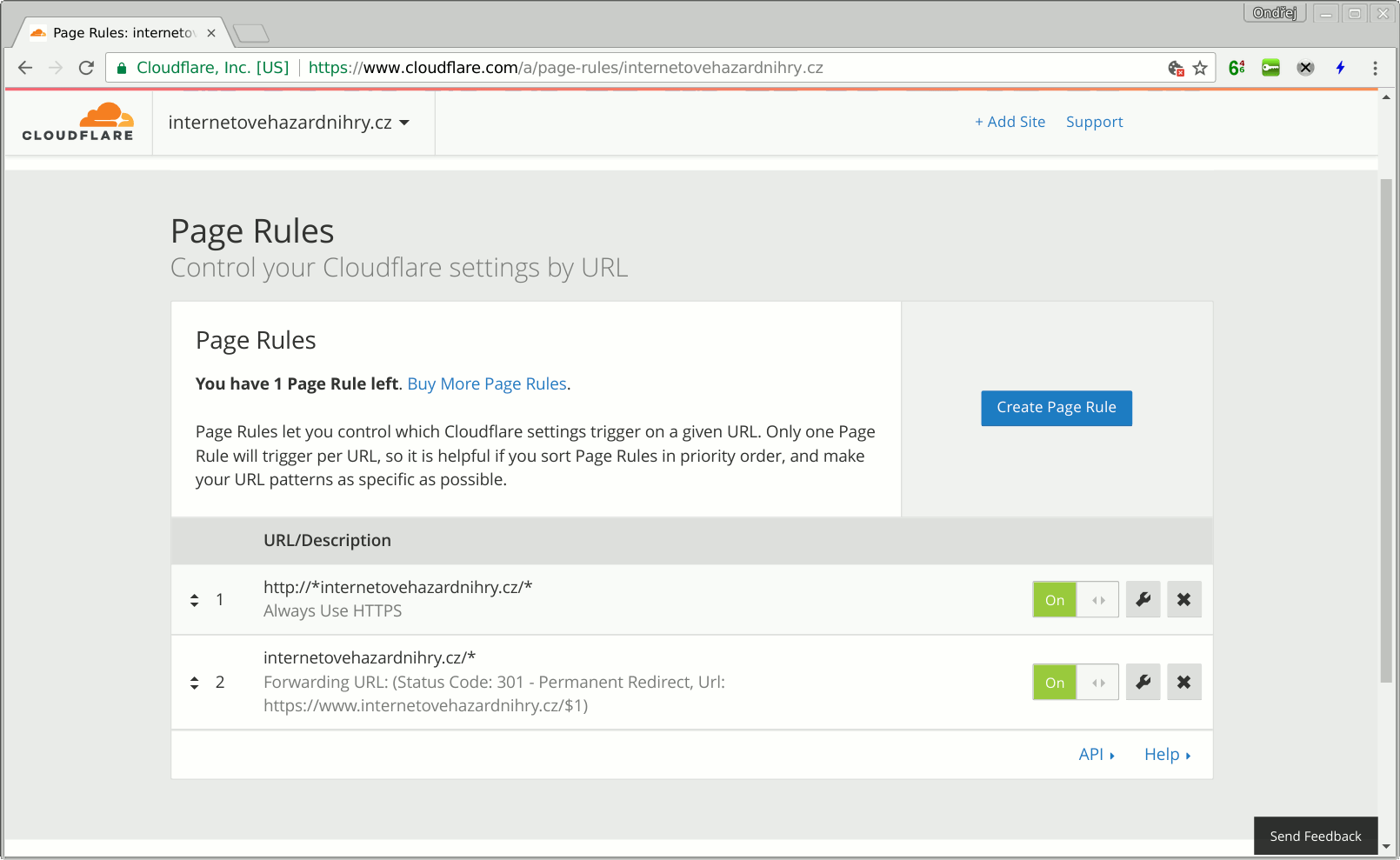Click the Send Feedback button
Screen dimensions: 1400x860
pos(1315,837)
